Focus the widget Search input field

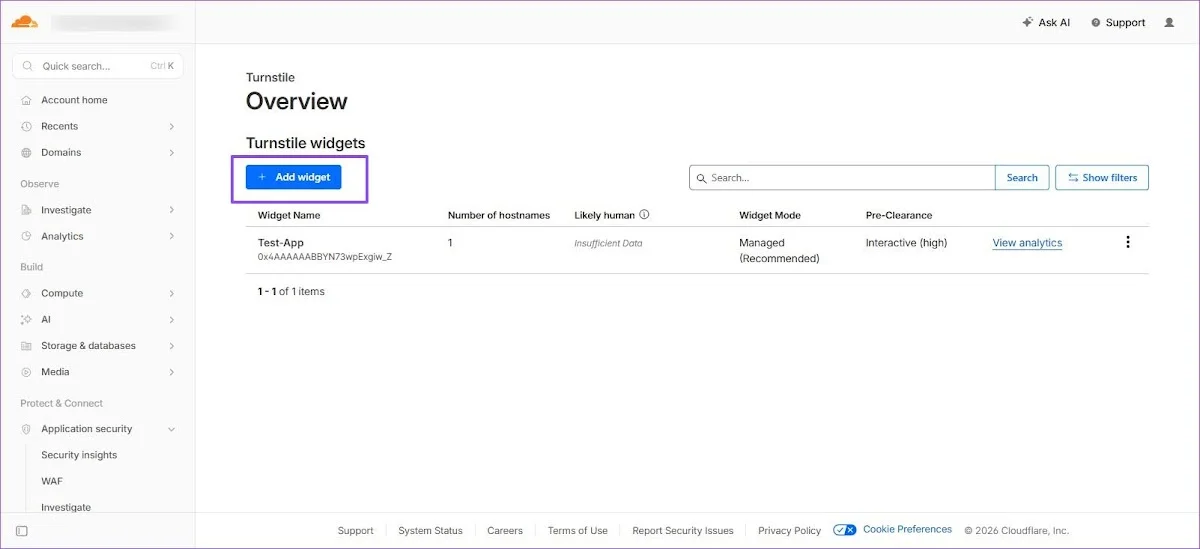tap(842, 177)
